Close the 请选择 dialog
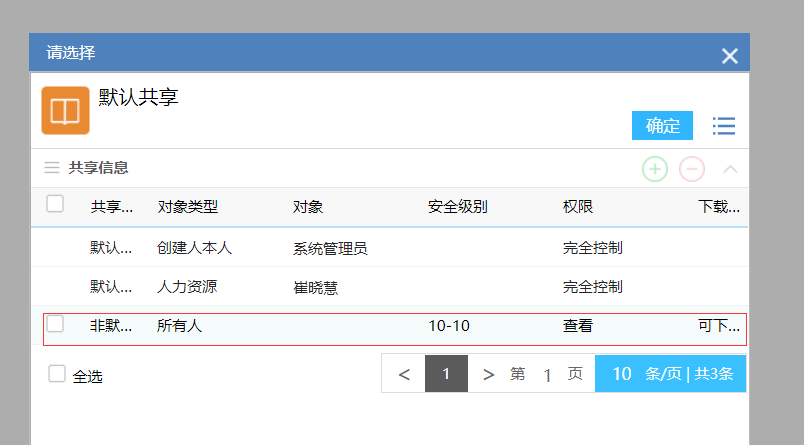This screenshot has width=804, height=445. 730,56
